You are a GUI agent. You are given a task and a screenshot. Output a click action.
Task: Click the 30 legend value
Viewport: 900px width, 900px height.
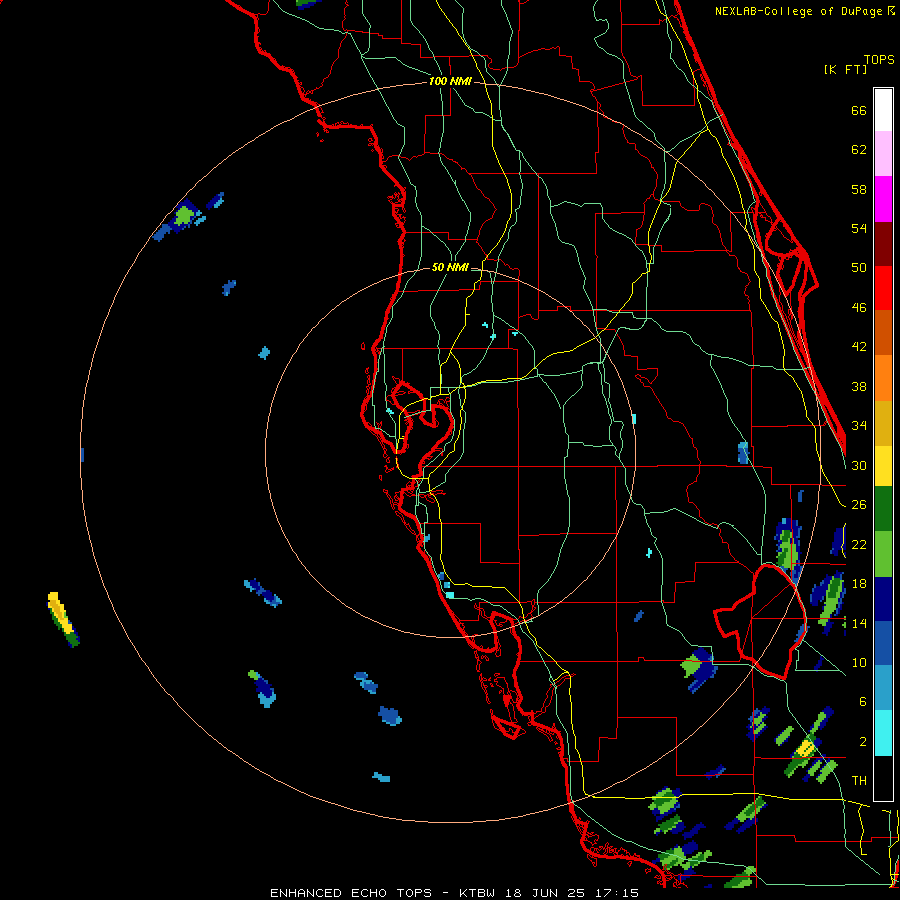click(x=859, y=465)
